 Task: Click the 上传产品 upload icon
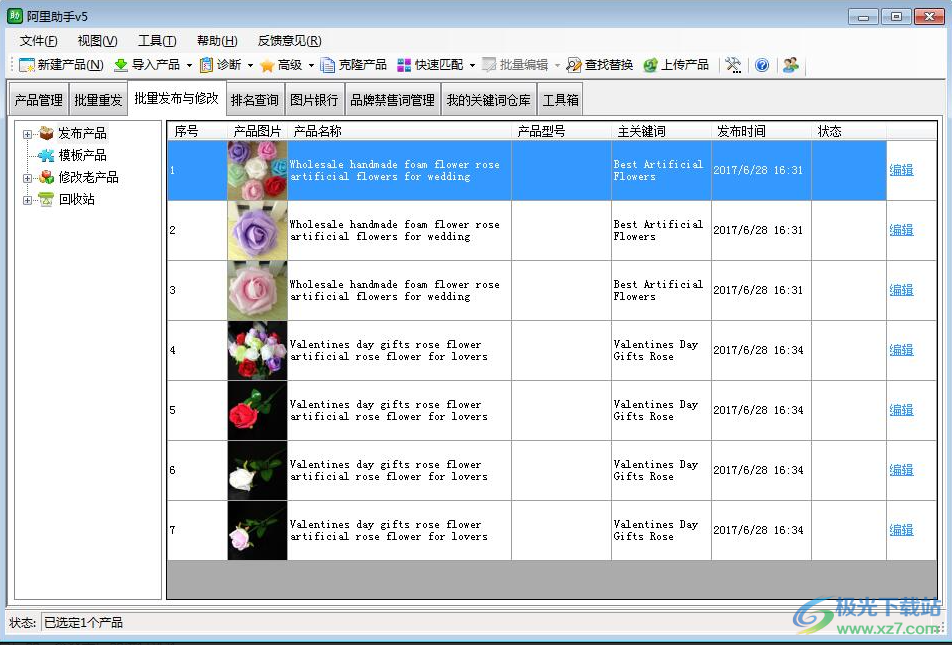pyautogui.click(x=650, y=65)
